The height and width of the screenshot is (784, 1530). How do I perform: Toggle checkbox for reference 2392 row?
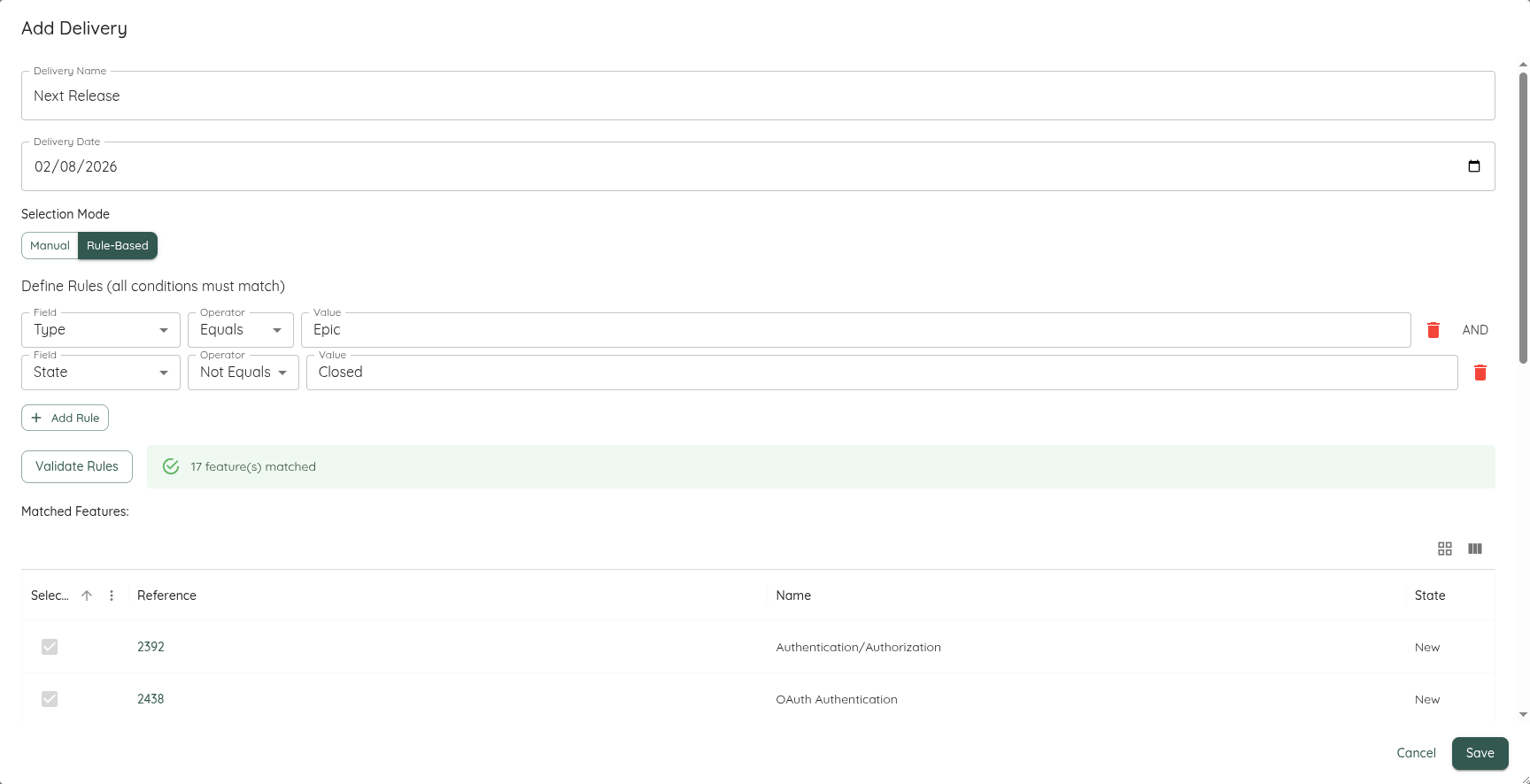tap(50, 647)
